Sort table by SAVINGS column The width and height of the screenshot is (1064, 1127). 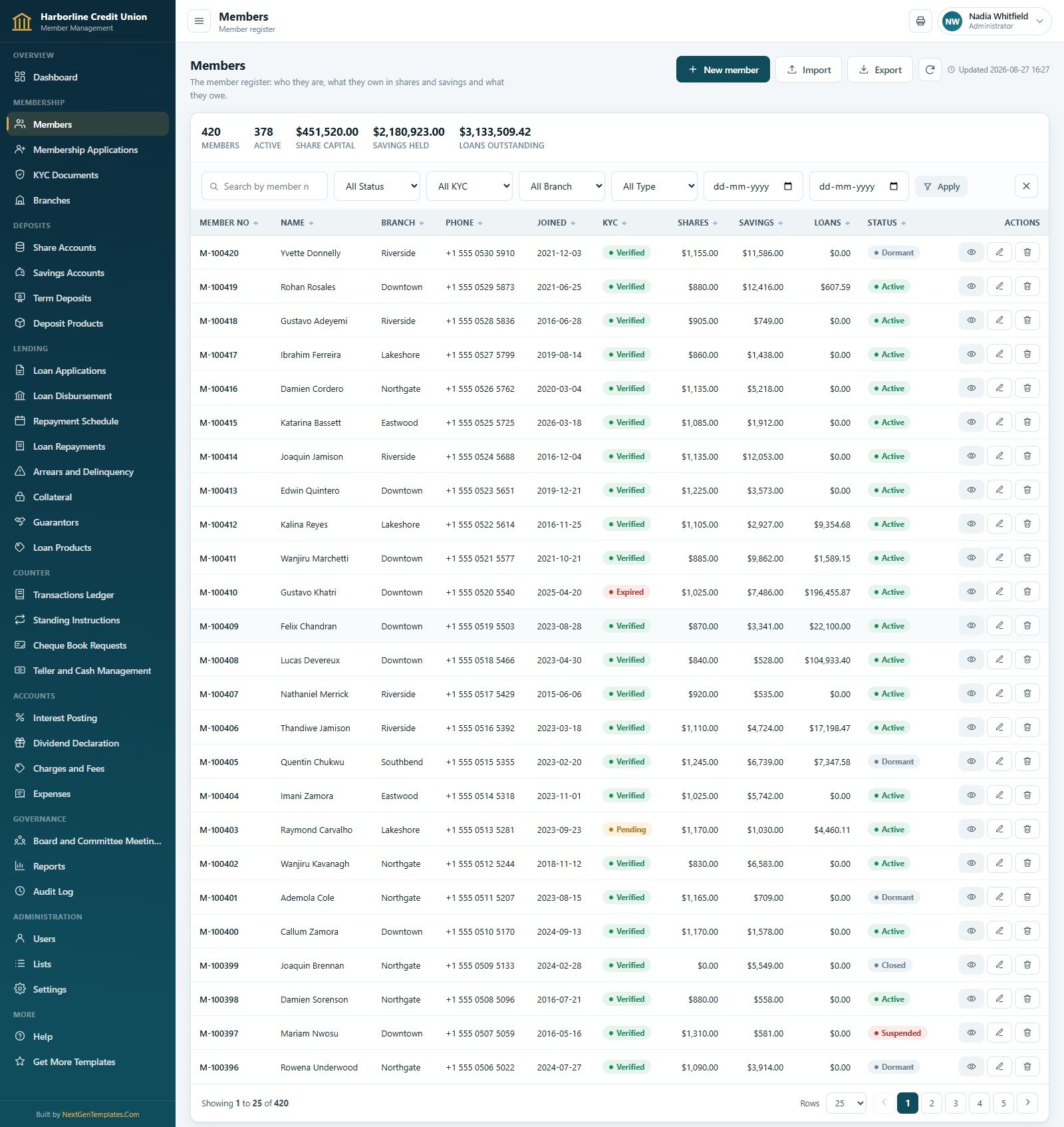coord(761,223)
